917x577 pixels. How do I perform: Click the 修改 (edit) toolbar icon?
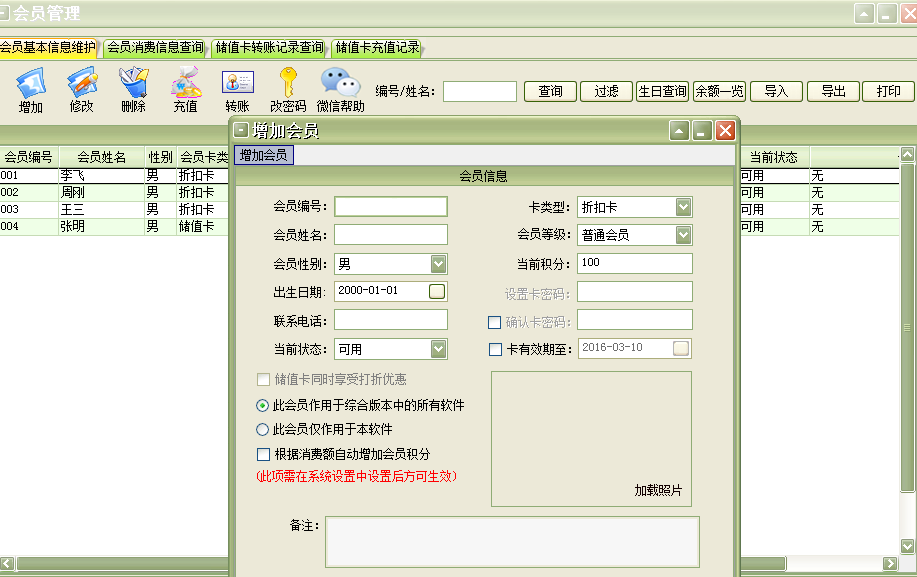81,83
